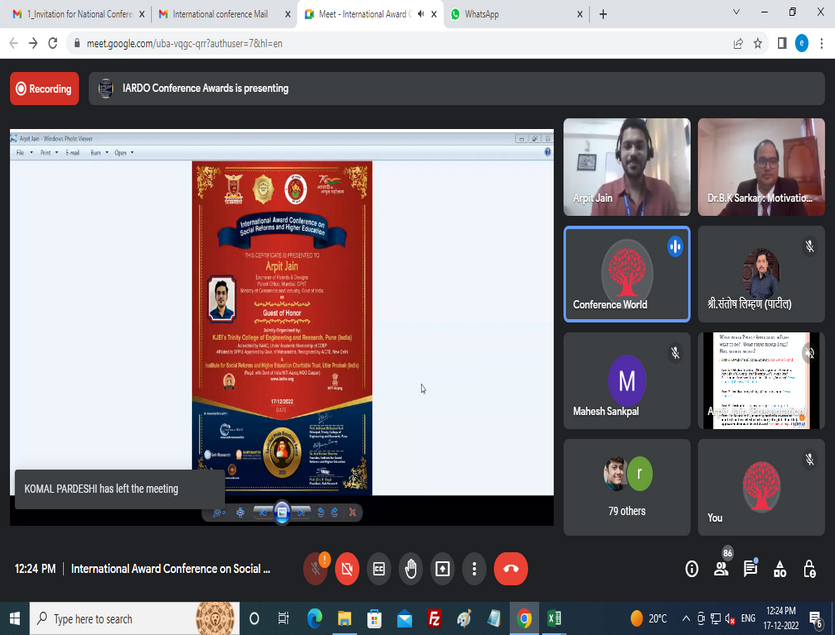Open the Chrome profile avatar
The image size is (835, 635).
801,44
